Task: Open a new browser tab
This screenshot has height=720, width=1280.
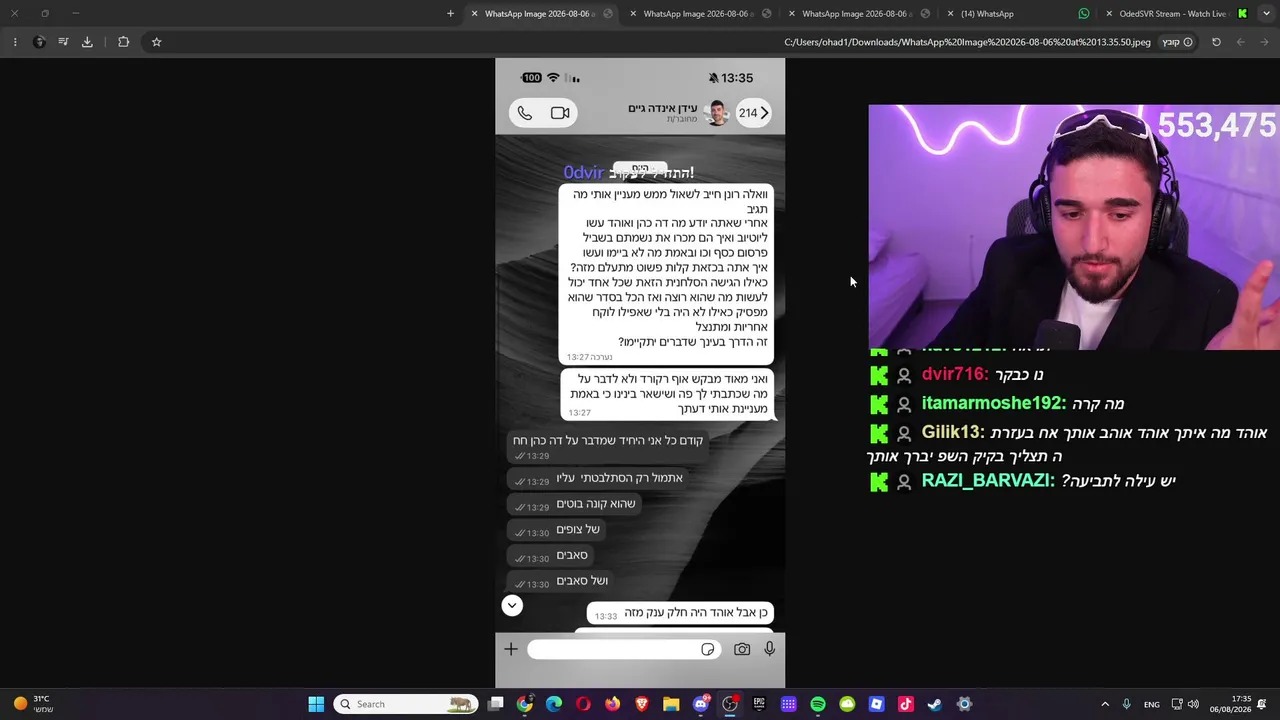Action: [x=450, y=14]
